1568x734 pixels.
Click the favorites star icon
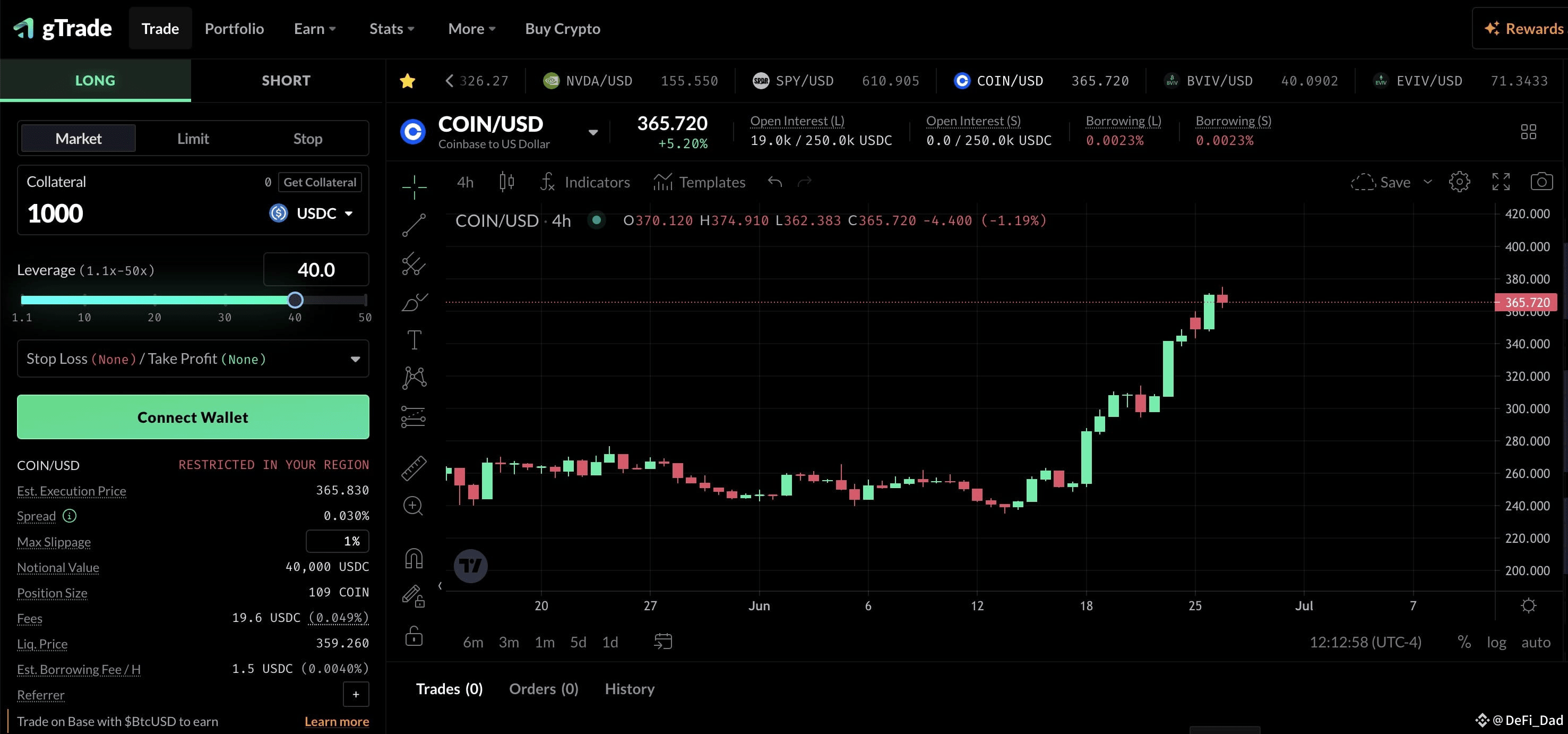tap(407, 80)
